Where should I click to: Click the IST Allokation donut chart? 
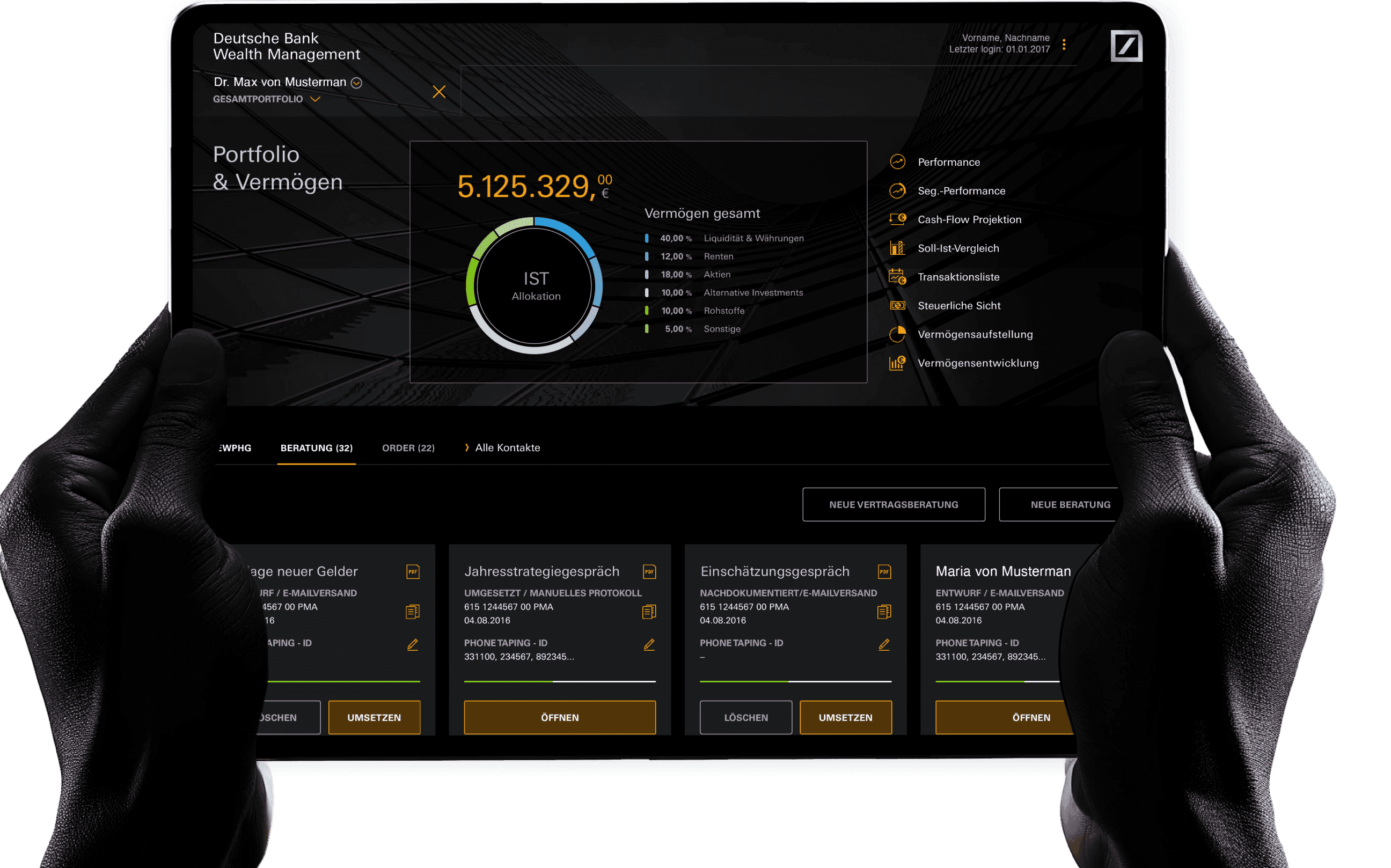point(534,285)
